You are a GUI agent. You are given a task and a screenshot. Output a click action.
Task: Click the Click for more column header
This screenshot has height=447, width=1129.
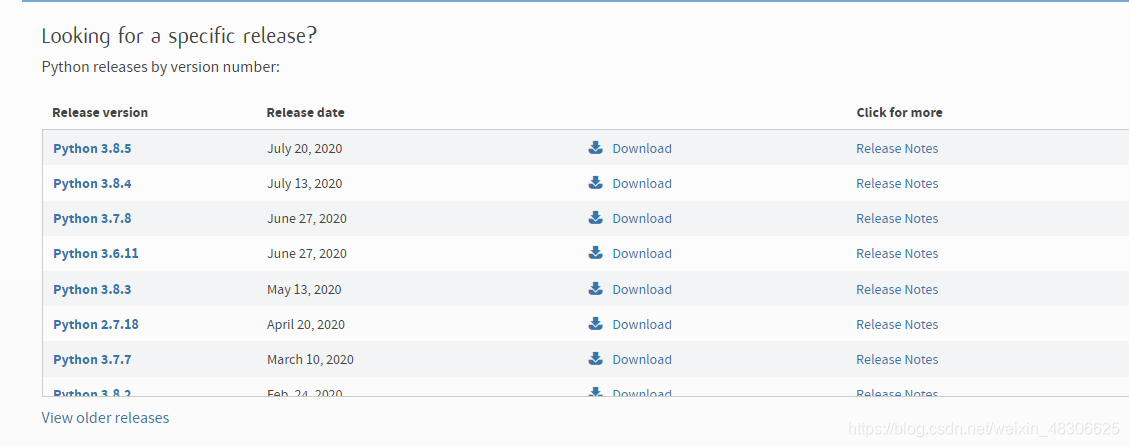(x=899, y=112)
